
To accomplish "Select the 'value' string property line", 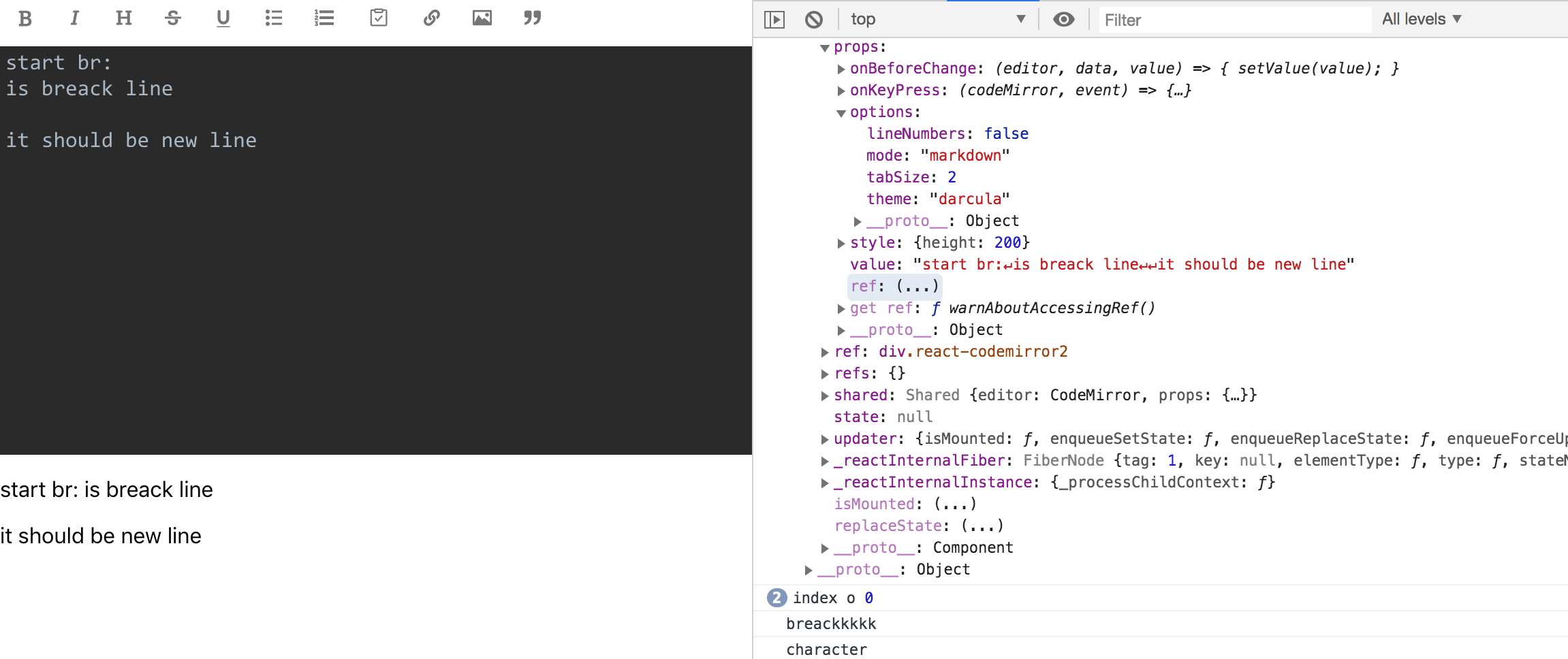I will [x=1102, y=265].
